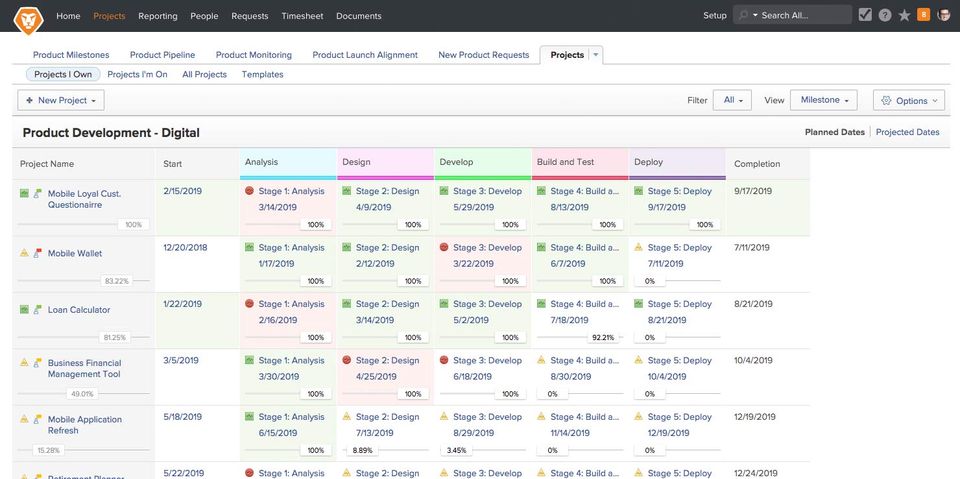Click the Project Name column header
Image resolution: width=960 pixels, height=479 pixels.
(x=83, y=164)
